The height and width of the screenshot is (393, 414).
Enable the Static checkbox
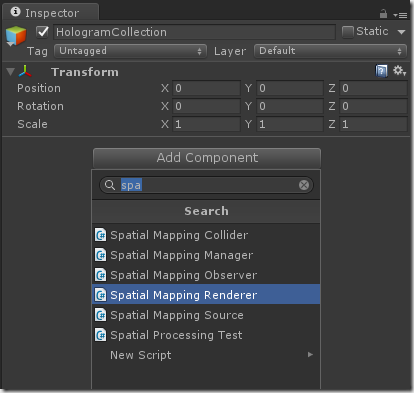[x=348, y=32]
